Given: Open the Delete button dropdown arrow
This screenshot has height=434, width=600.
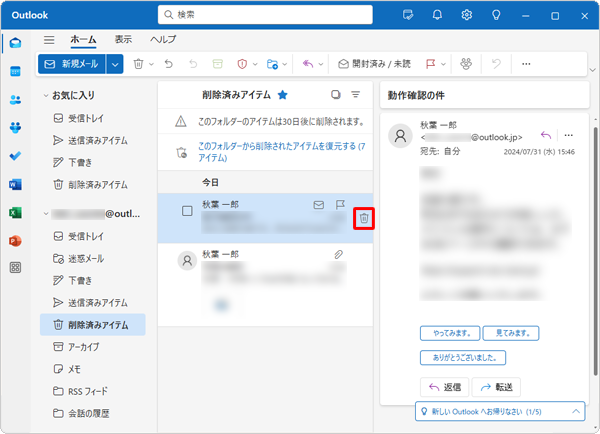Looking at the screenshot, I should pyautogui.click(x=151, y=64).
